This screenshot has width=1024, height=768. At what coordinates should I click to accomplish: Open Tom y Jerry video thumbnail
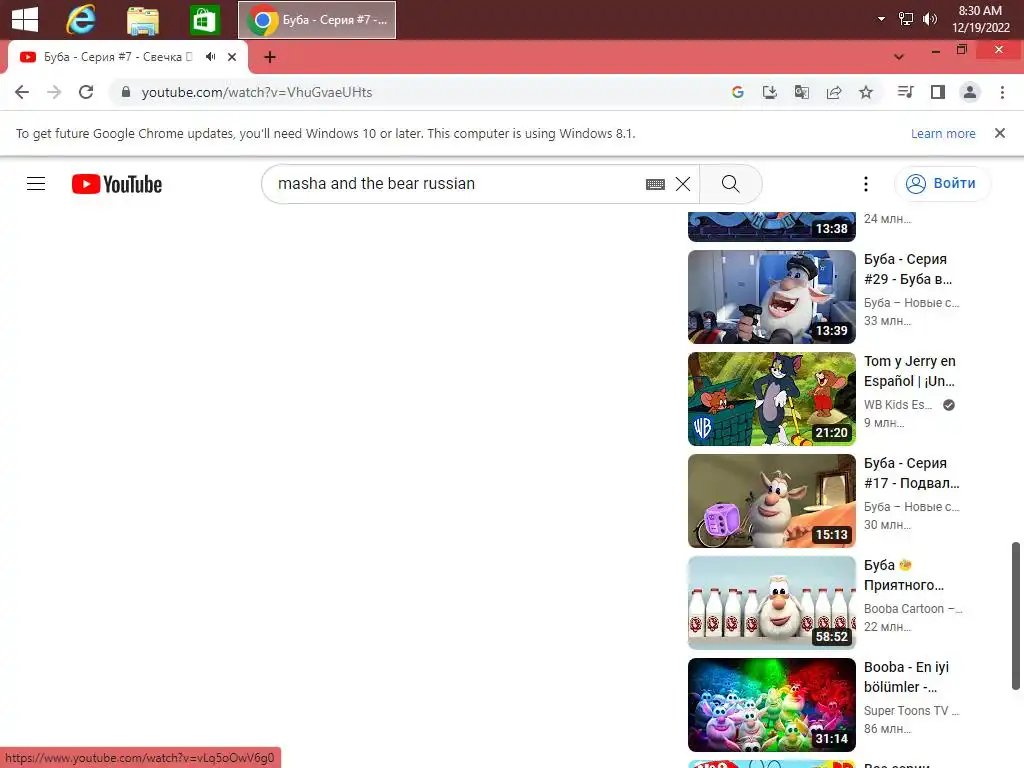tap(771, 398)
